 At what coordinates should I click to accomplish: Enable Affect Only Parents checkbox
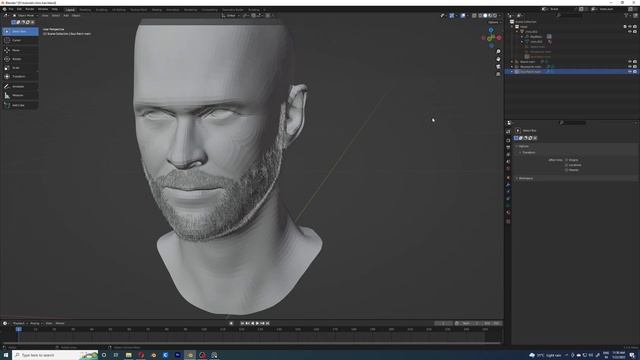(x=567, y=170)
